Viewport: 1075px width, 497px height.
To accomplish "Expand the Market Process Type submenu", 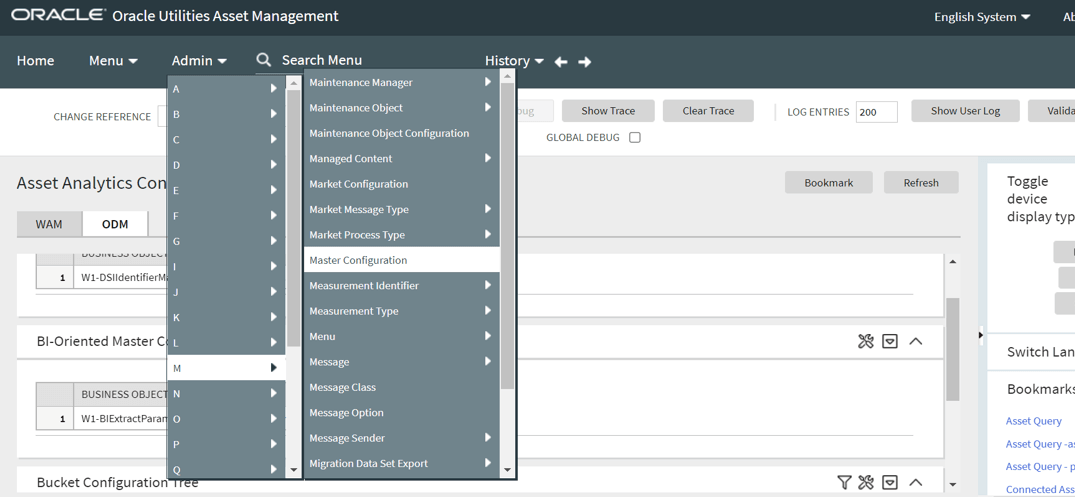I will (402, 234).
